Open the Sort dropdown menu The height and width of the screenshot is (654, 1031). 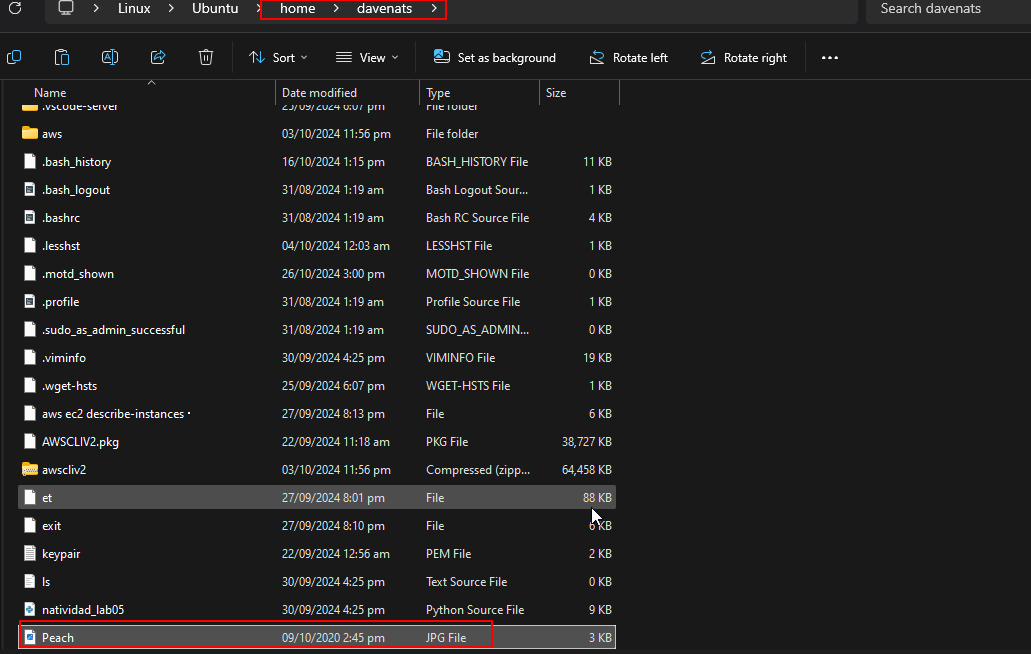[x=278, y=58]
